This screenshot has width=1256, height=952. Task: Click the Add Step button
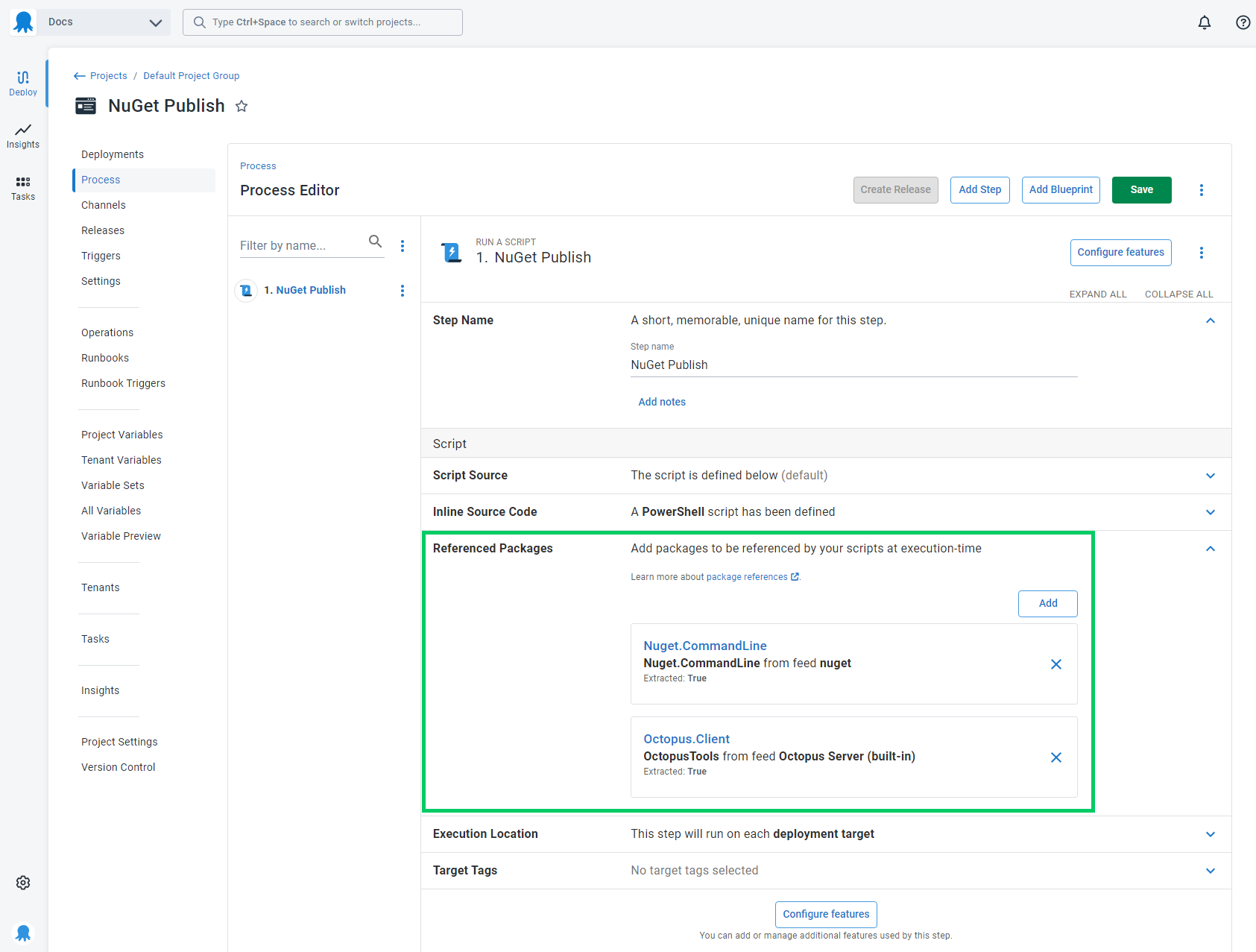point(979,190)
